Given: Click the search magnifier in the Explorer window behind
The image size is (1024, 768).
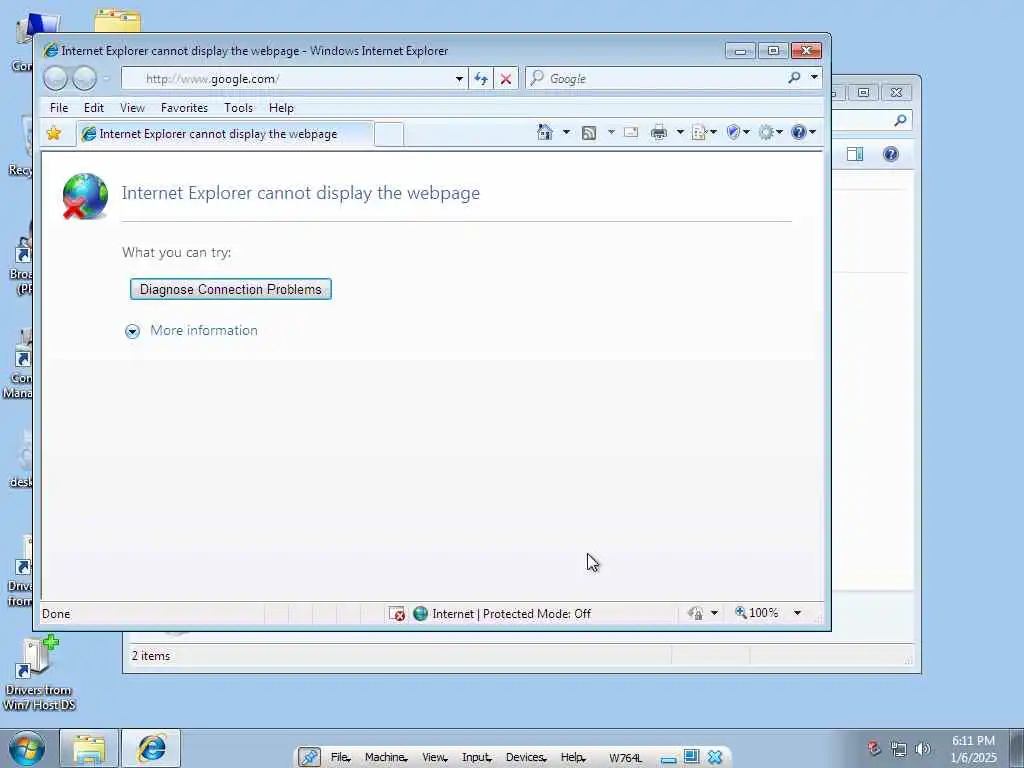Looking at the screenshot, I should [x=901, y=120].
